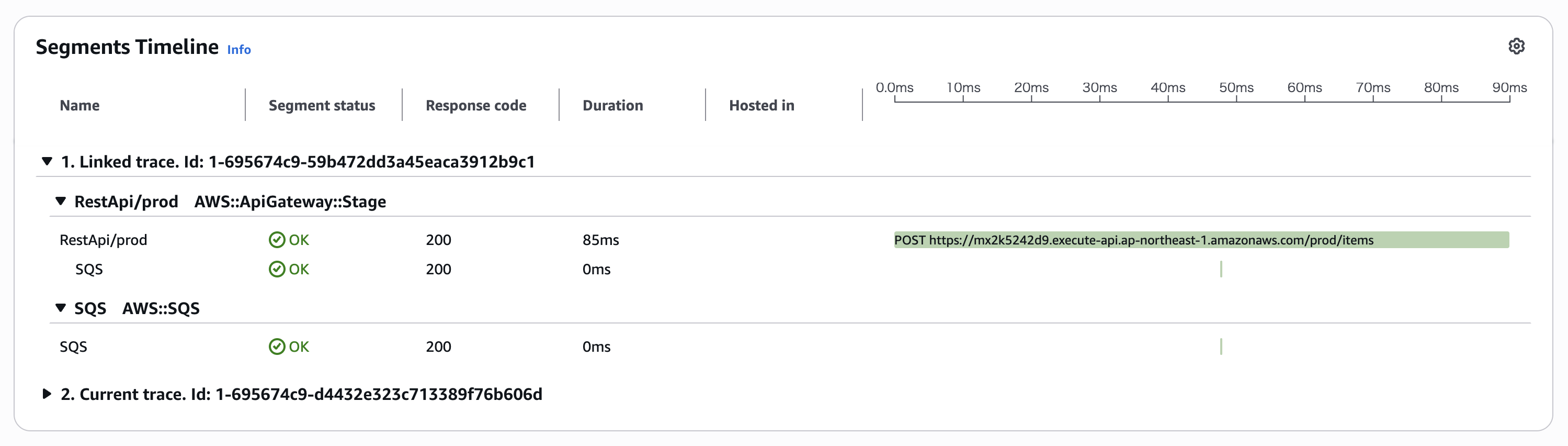The image size is (1568, 446).
Task: Expand the Current trace section
Action: (47, 394)
